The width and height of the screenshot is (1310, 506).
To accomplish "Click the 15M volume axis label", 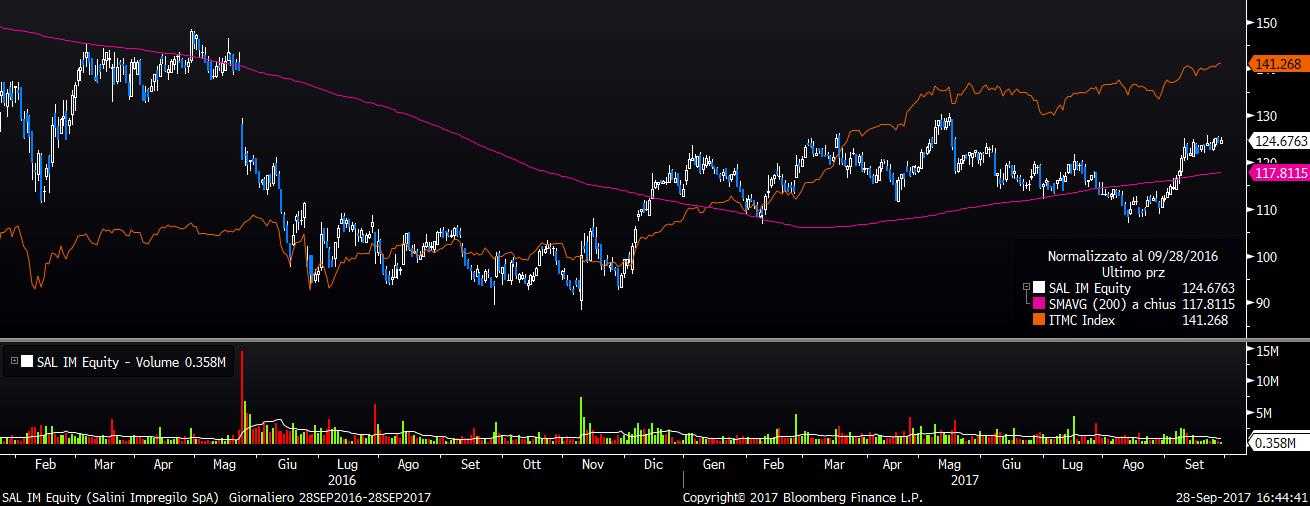I will click(x=1269, y=350).
